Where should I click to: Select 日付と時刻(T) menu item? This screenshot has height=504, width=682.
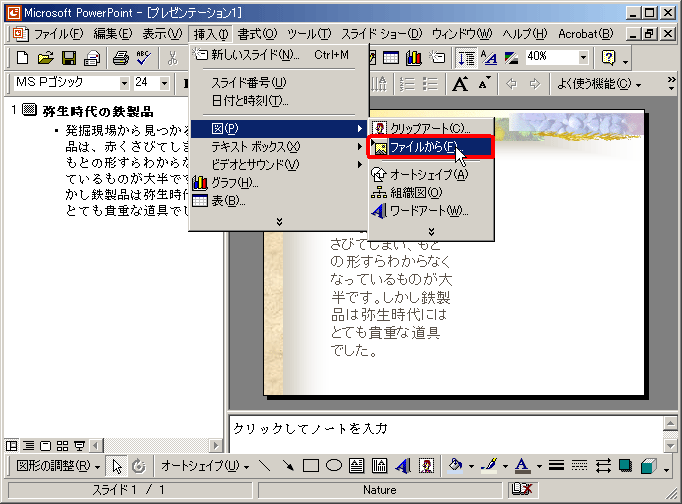(278, 101)
